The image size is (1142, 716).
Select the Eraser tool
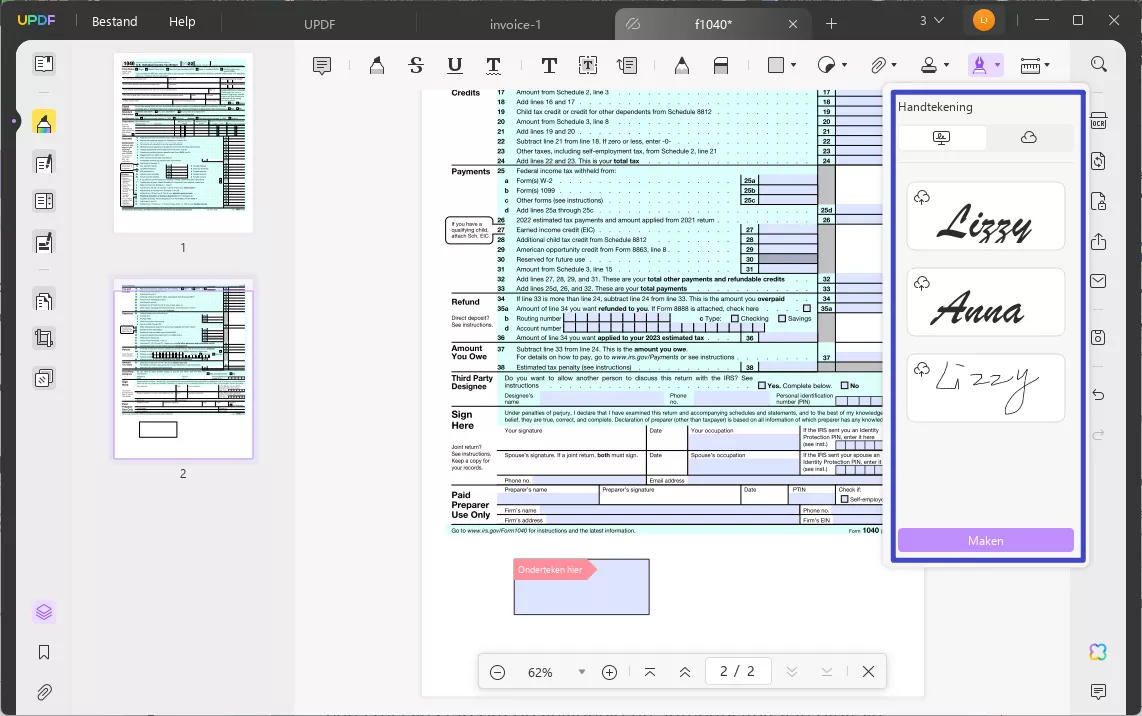(721, 66)
